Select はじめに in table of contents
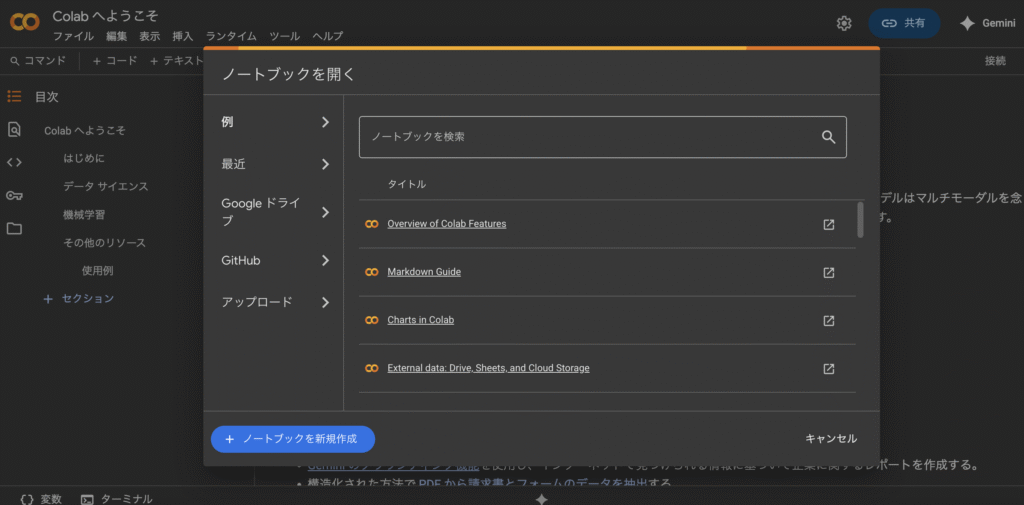 (84, 159)
